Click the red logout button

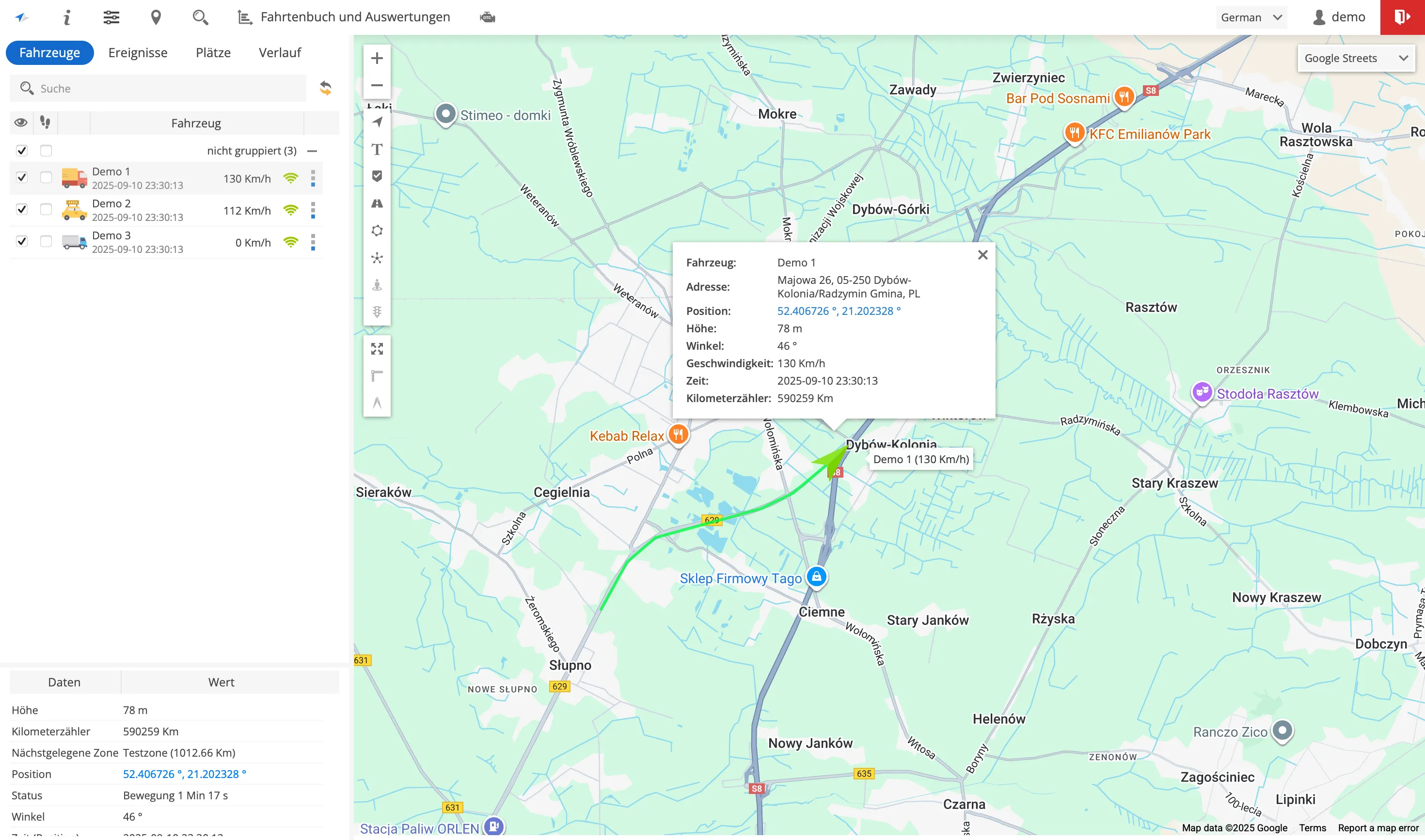[x=1402, y=17]
